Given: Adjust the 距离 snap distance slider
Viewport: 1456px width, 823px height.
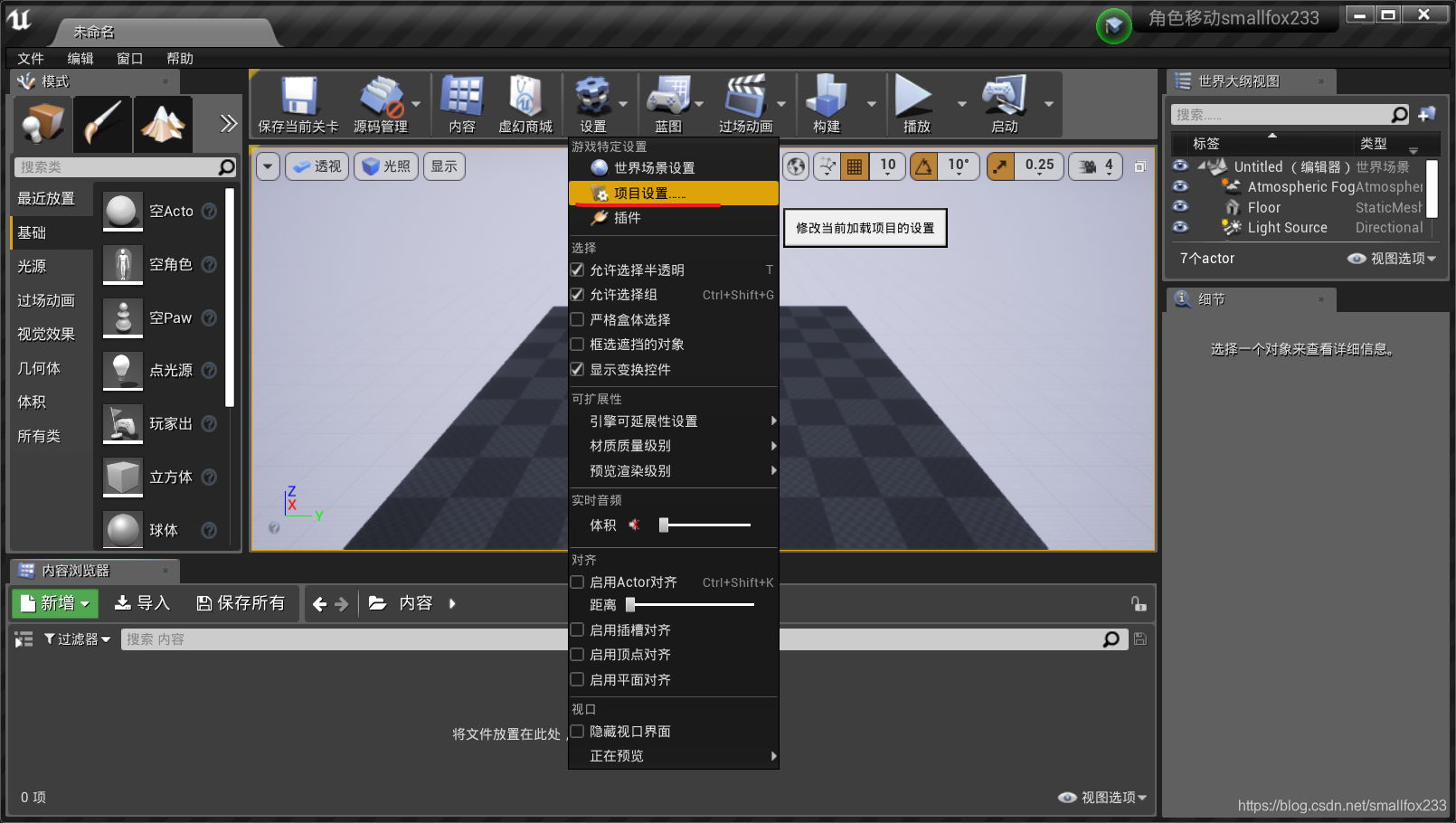Looking at the screenshot, I should 690,604.
